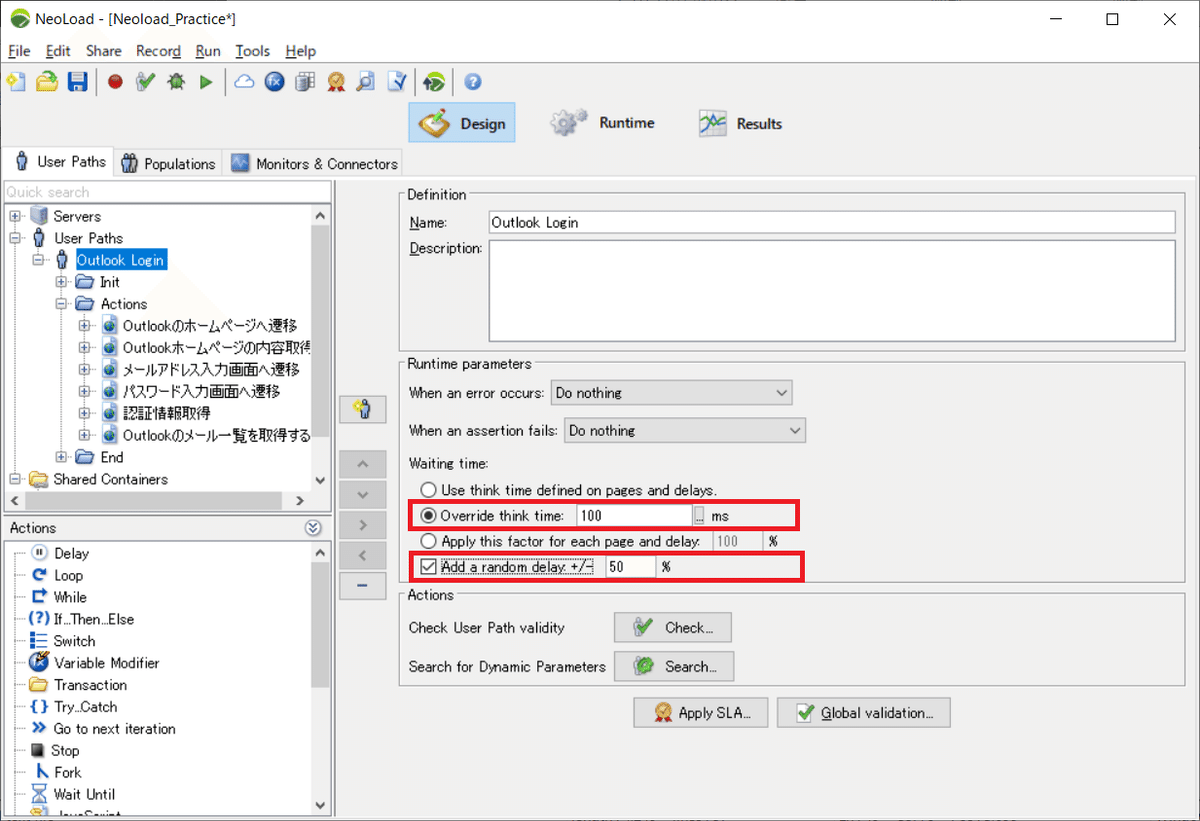Select Use think time defined on pages
Image resolution: width=1200 pixels, height=821 pixels.
(428, 490)
